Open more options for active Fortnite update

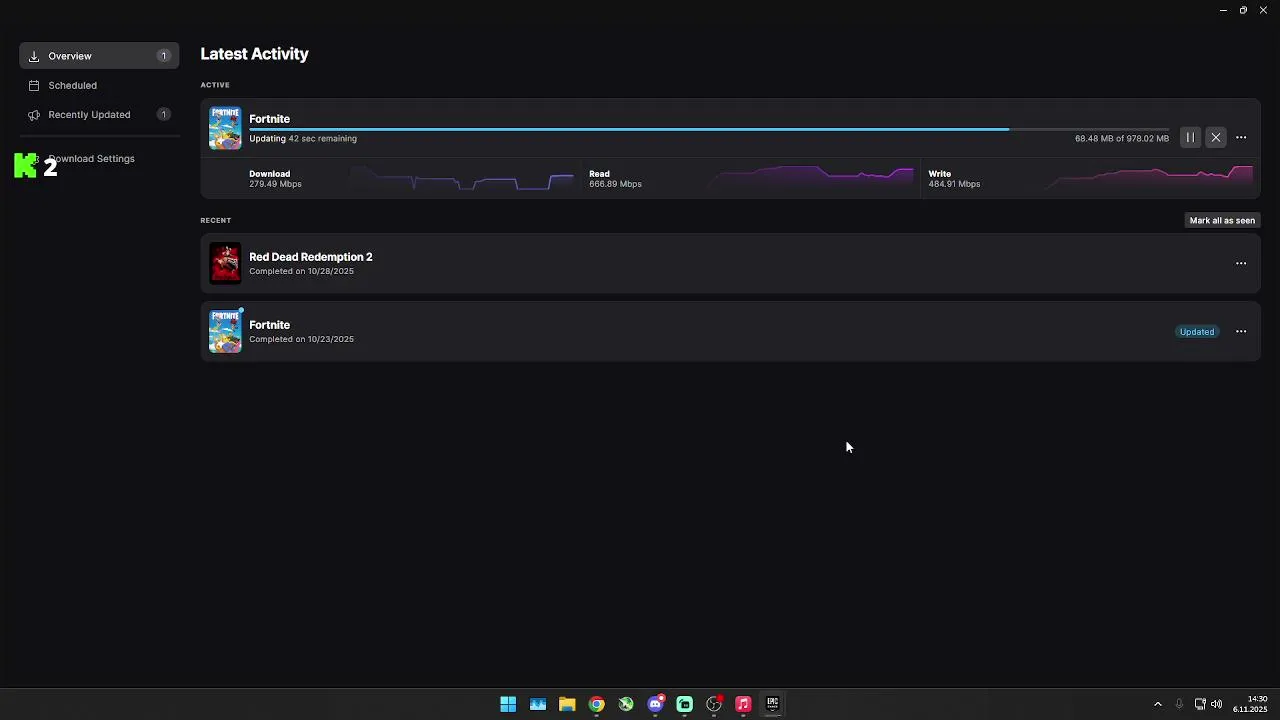coord(1241,138)
